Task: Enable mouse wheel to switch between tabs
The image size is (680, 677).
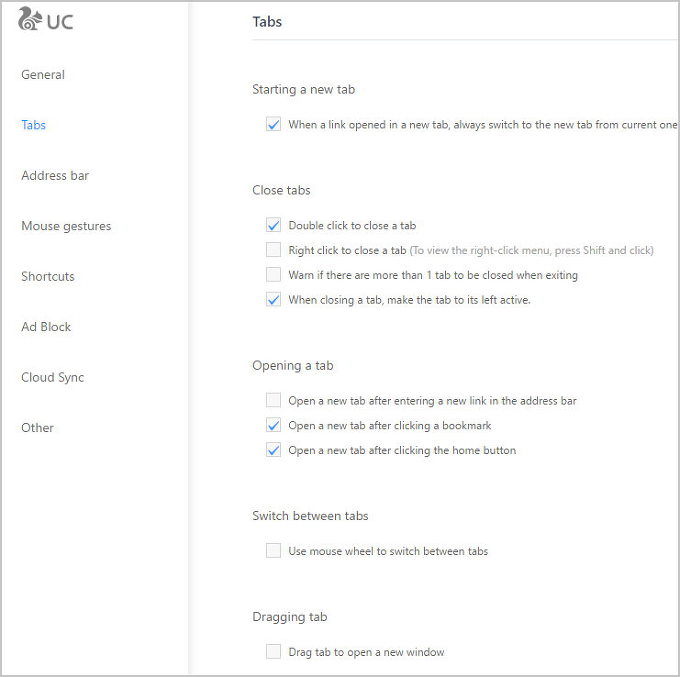Action: point(273,551)
